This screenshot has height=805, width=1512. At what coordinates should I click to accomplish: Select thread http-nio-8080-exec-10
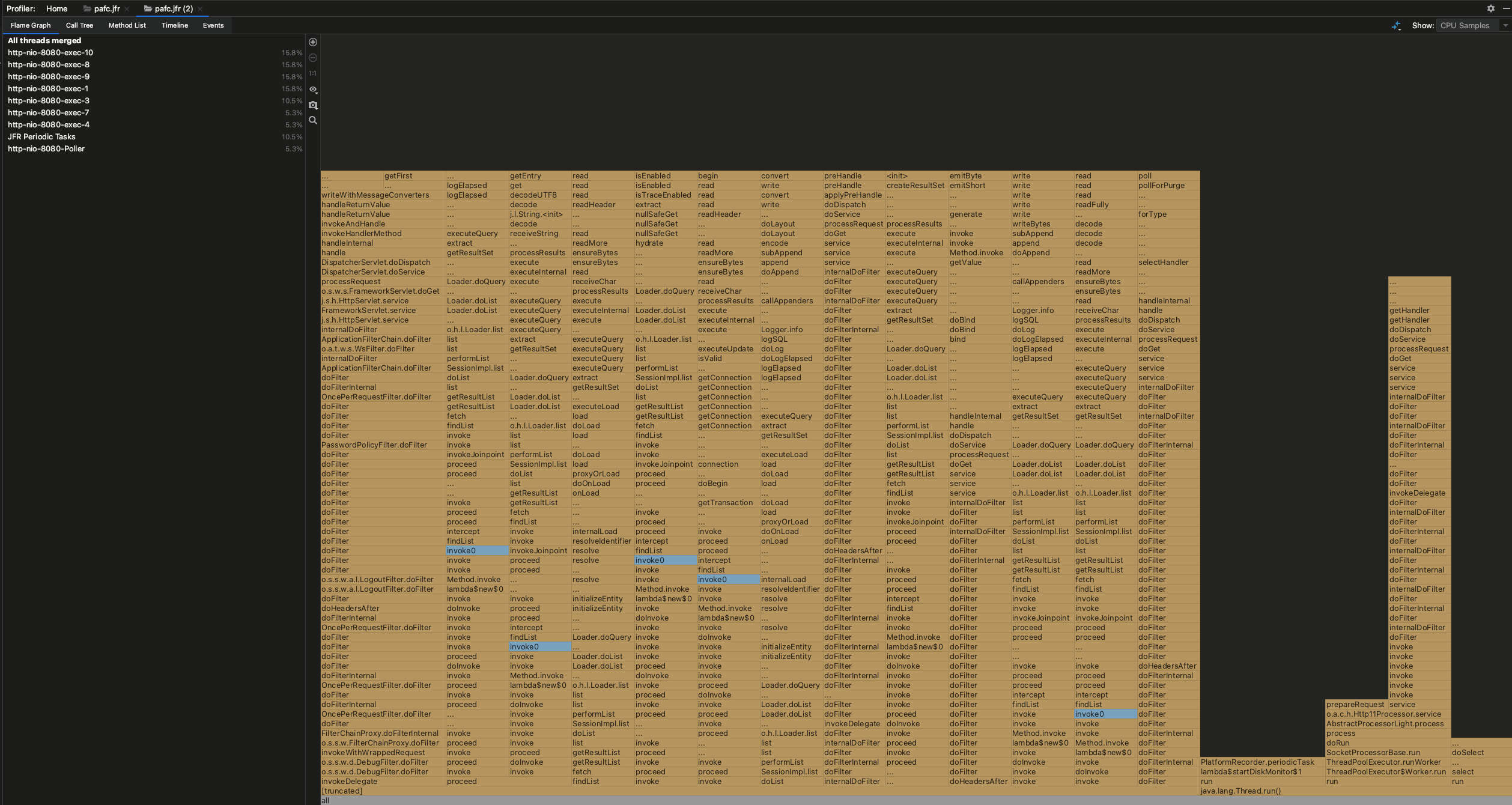[x=50, y=53]
